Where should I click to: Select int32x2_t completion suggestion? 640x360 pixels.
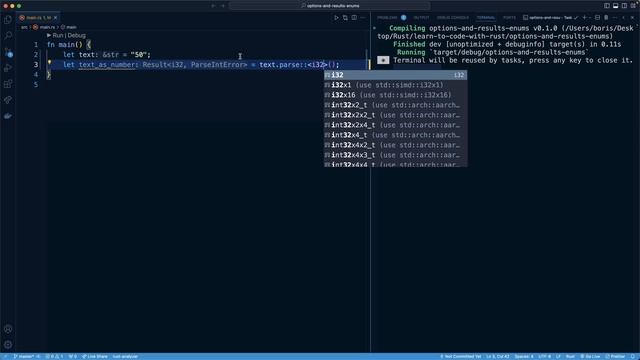[x=395, y=105]
